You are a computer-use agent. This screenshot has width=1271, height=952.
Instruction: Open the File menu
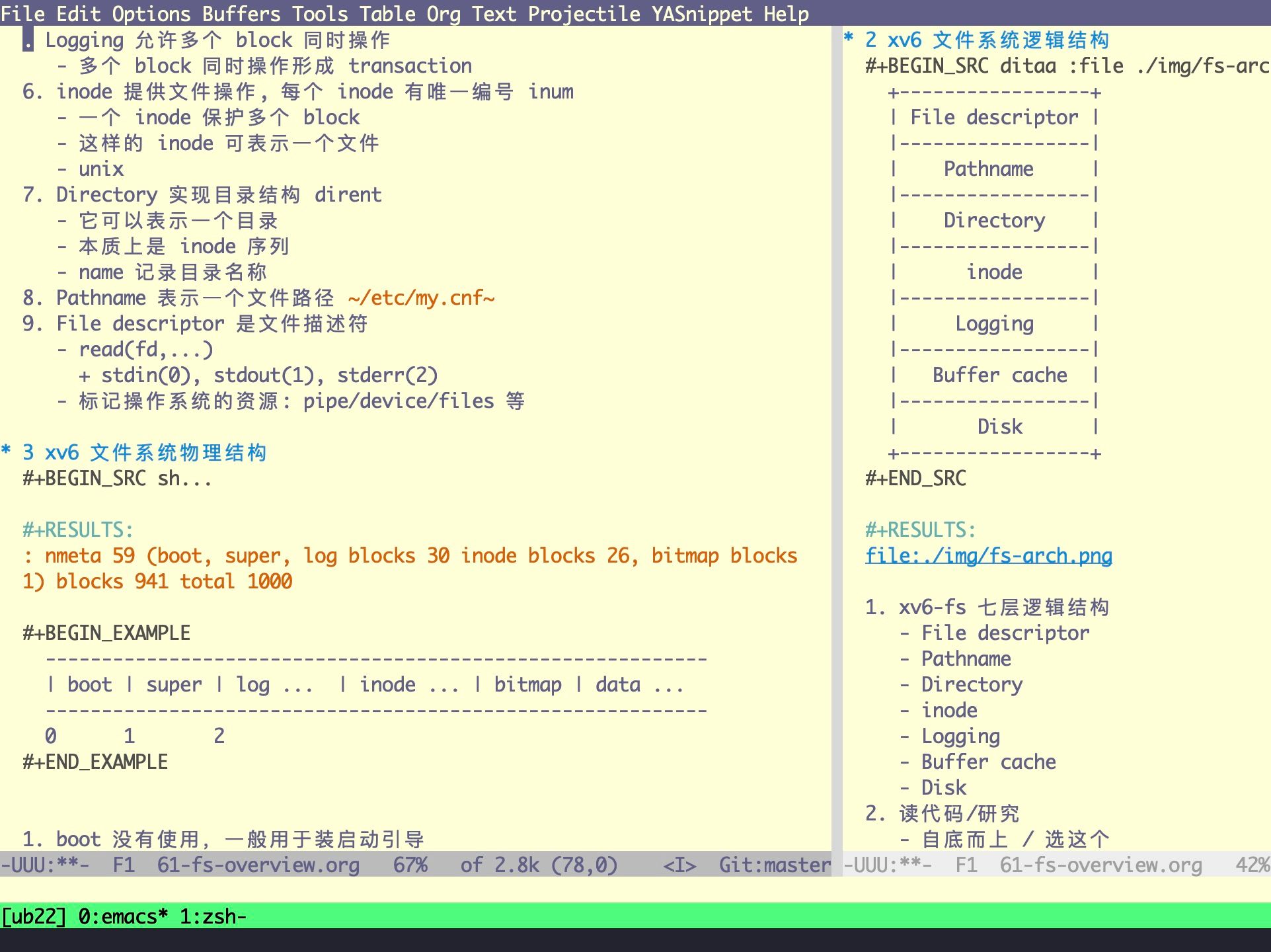(x=22, y=13)
